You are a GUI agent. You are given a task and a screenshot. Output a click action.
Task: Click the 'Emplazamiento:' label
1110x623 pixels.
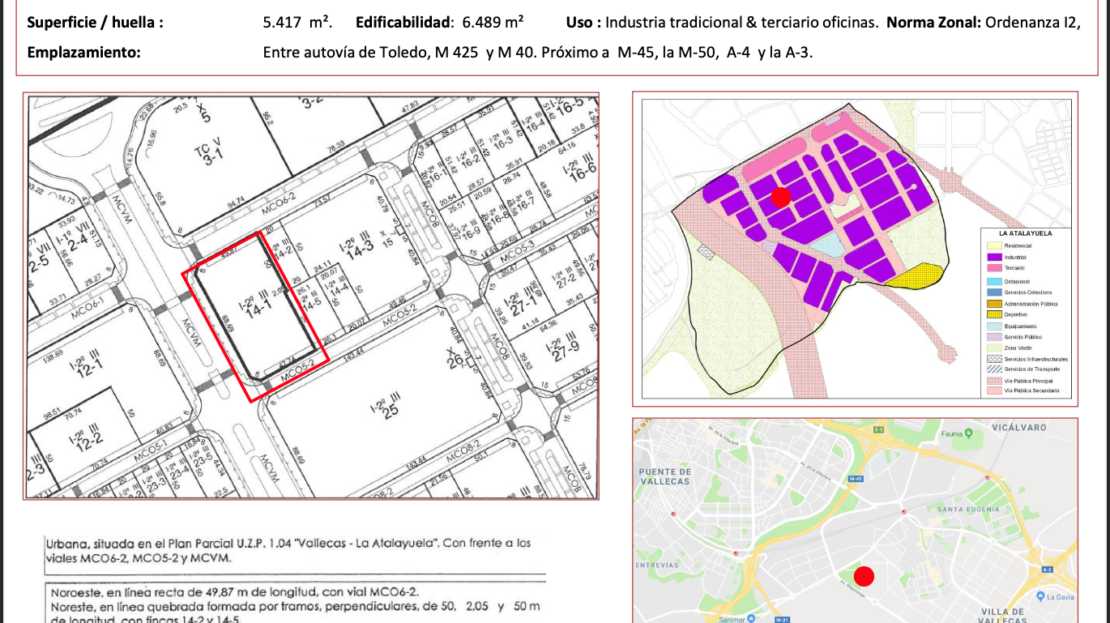(84, 52)
